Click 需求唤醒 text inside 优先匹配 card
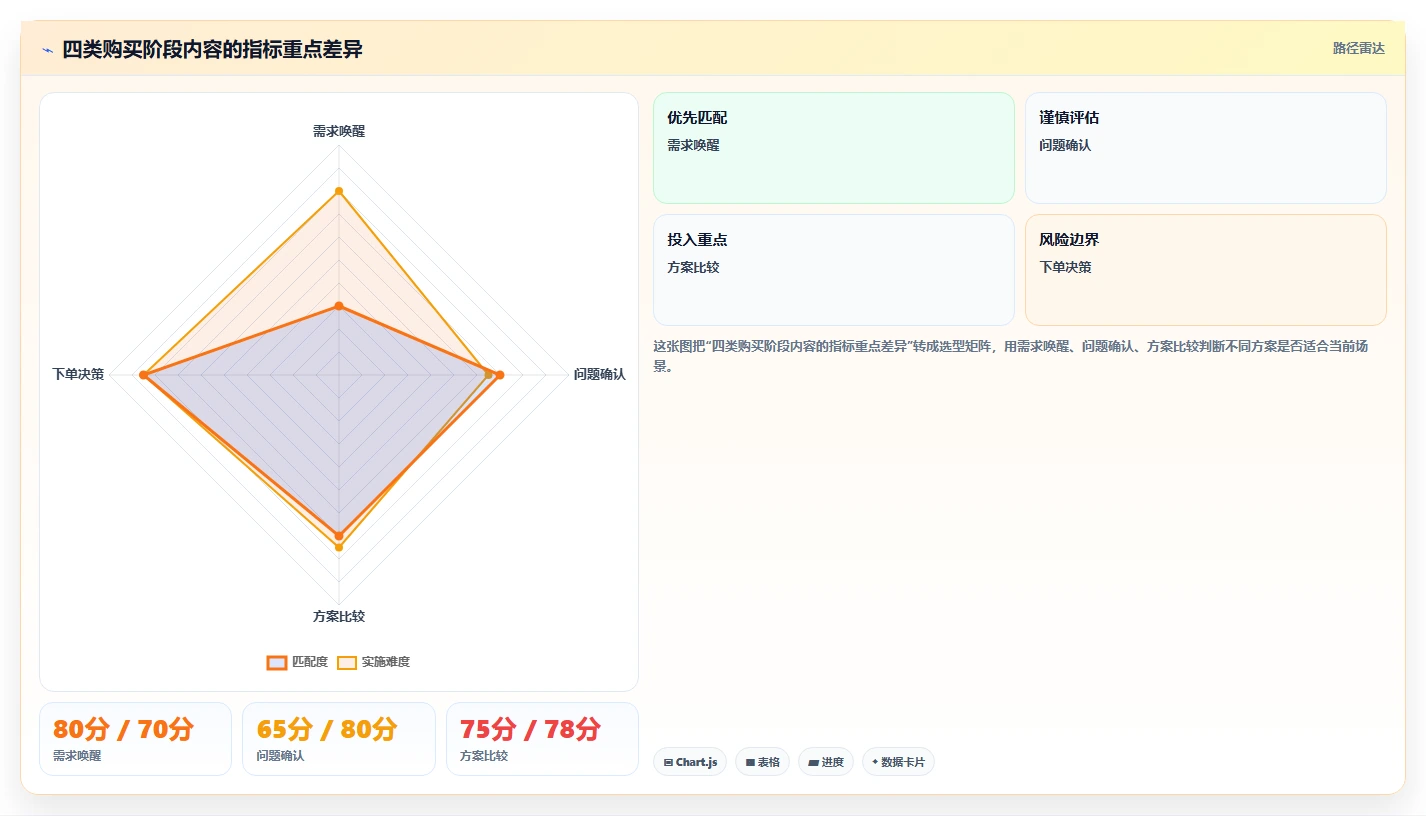1426x816 pixels. coord(693,145)
